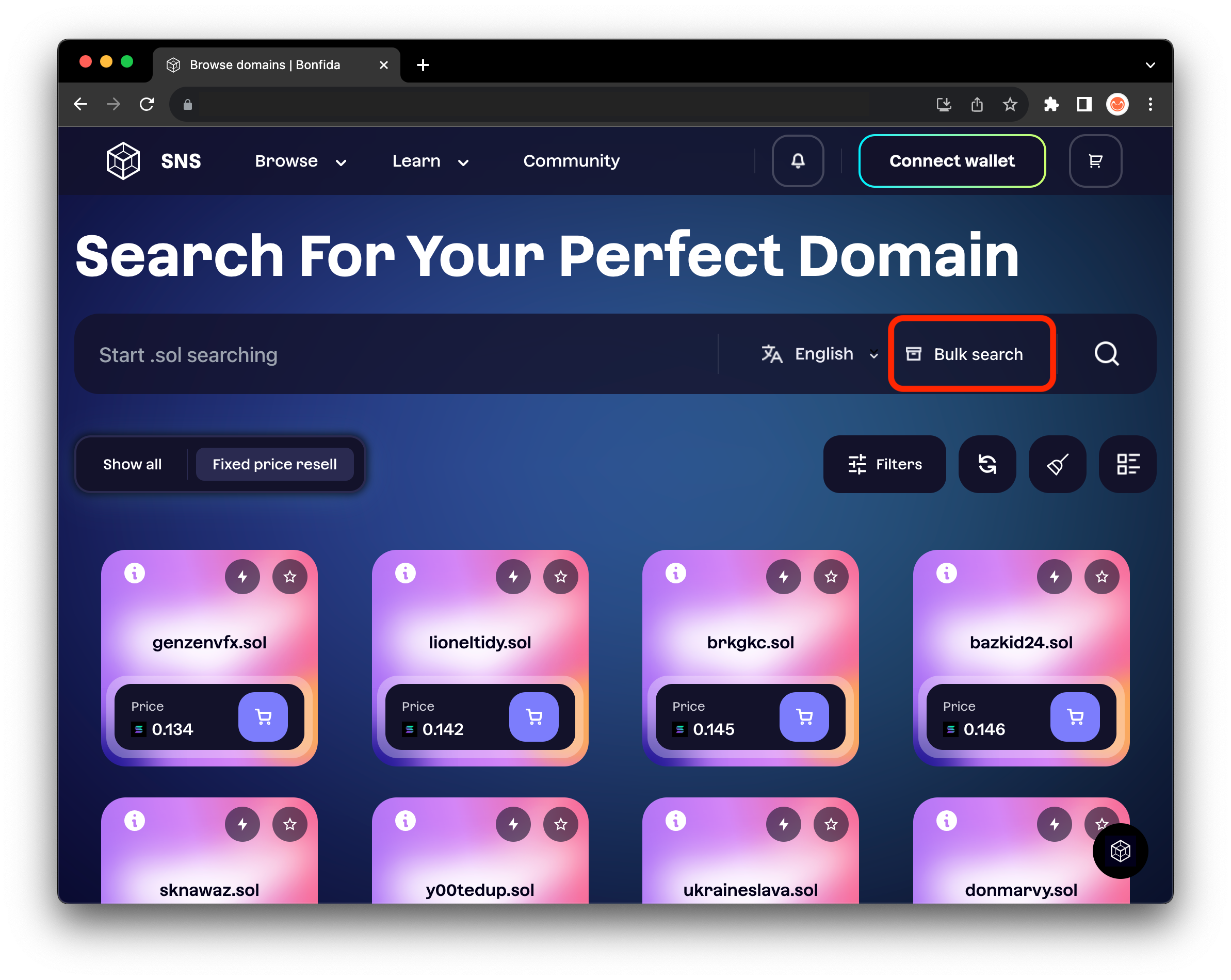
Task: Switch to list view layout icon
Action: (1127, 464)
